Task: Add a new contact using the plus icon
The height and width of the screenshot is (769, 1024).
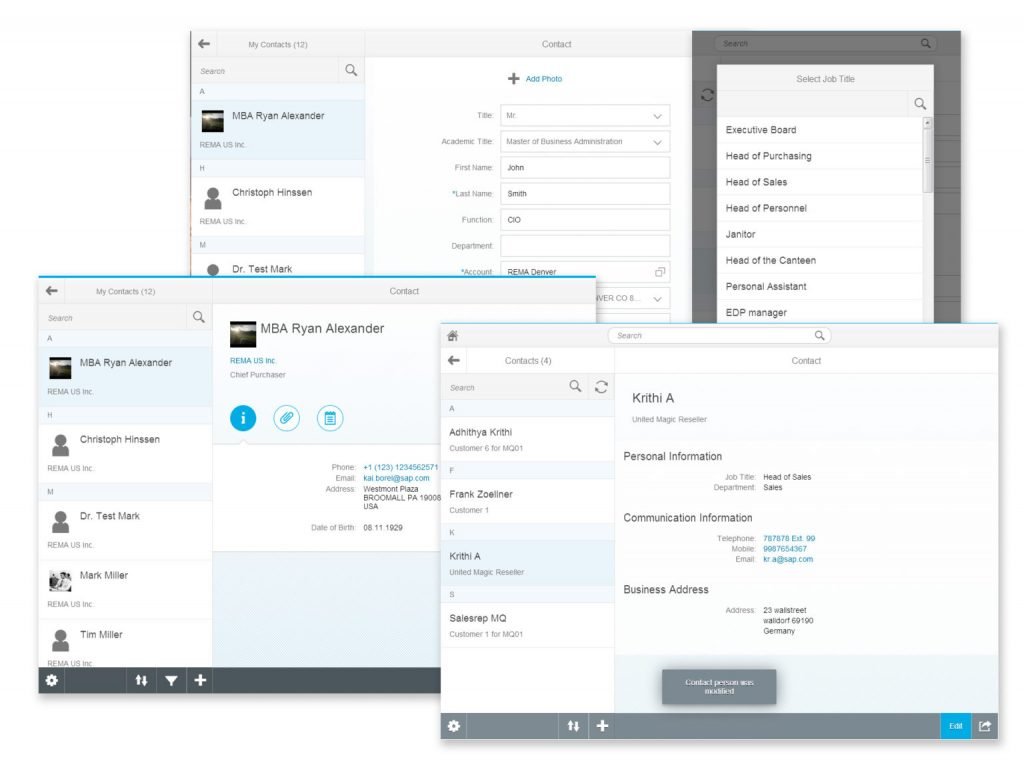Action: (602, 726)
